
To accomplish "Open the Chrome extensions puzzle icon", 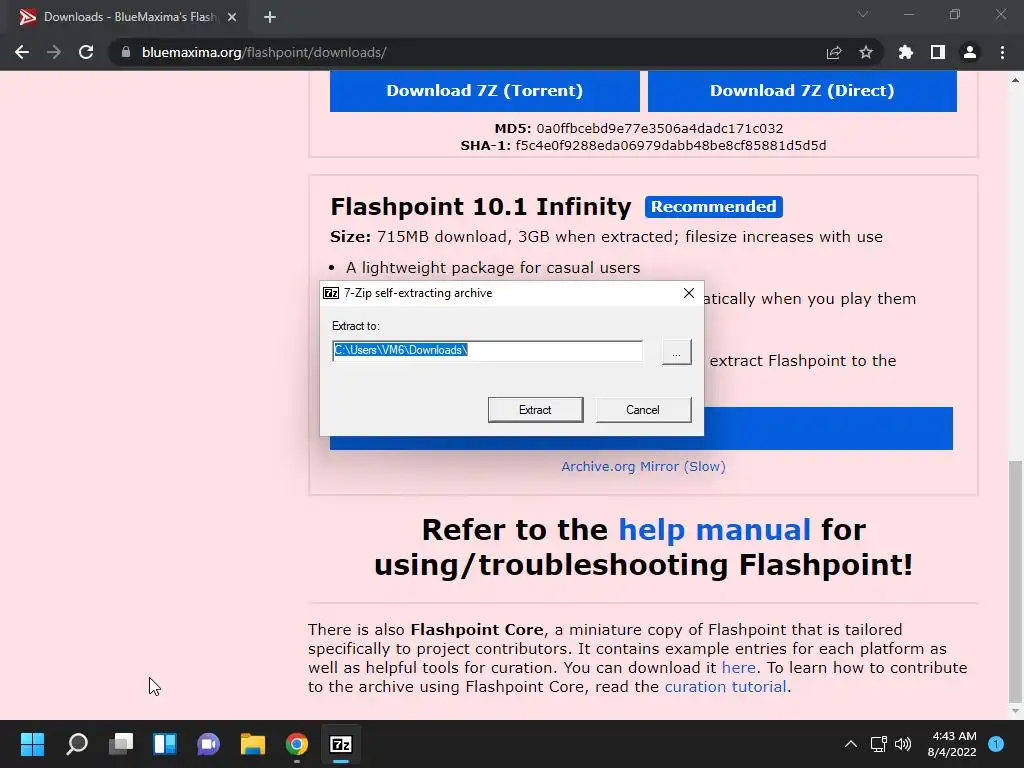I will tap(906, 52).
